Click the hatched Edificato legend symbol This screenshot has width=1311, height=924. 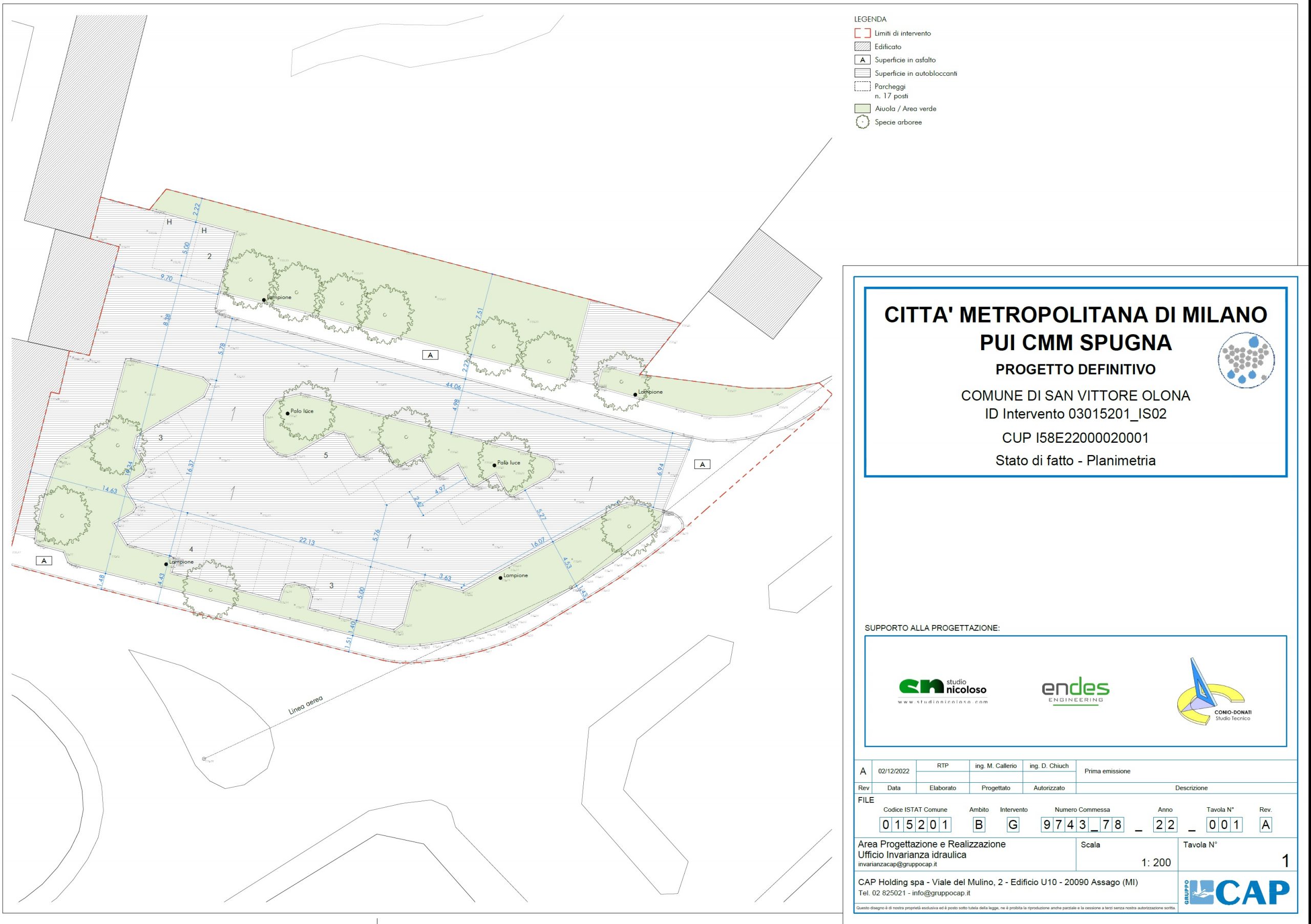[x=862, y=47]
